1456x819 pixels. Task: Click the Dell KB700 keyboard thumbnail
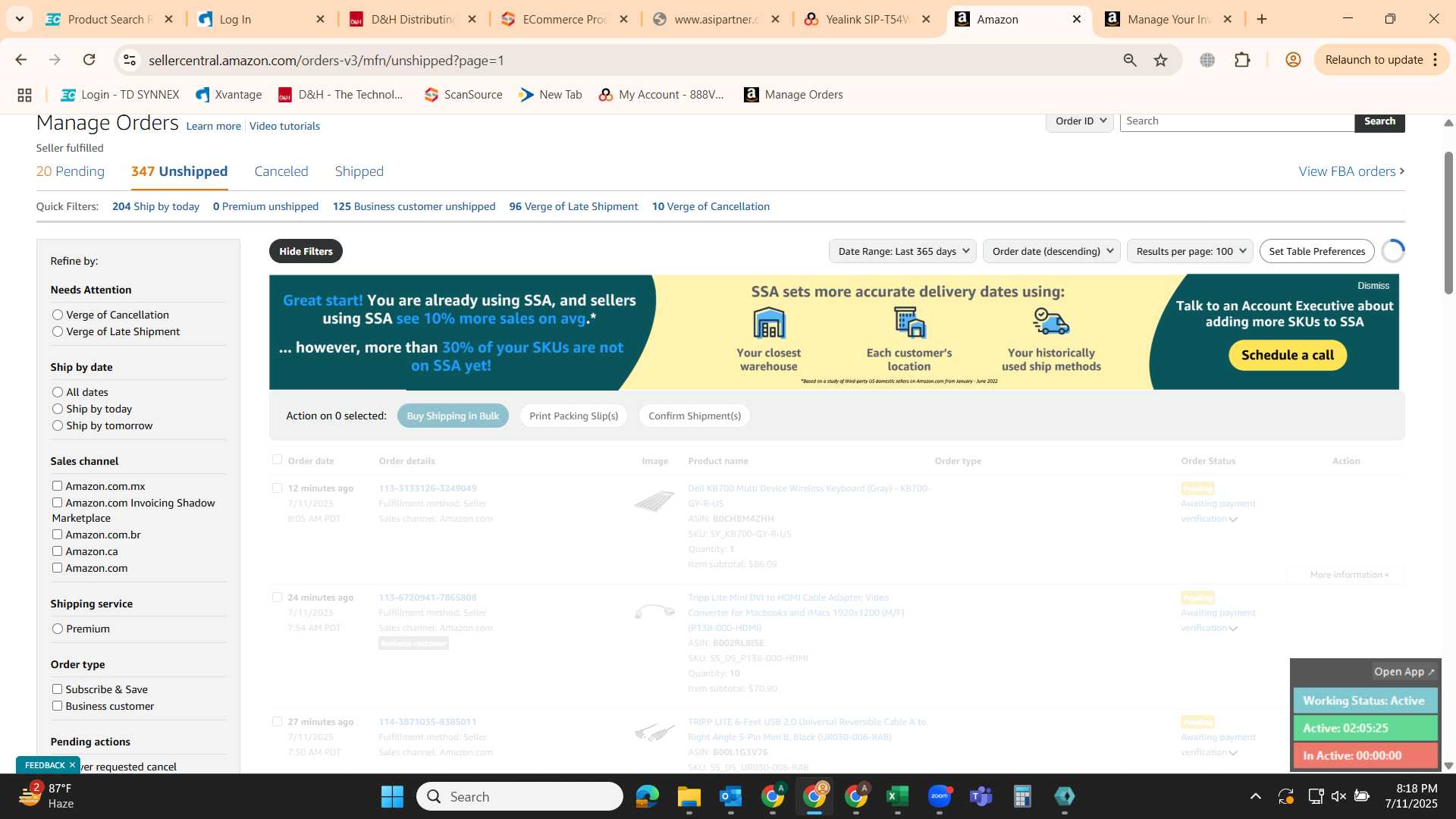point(654,501)
